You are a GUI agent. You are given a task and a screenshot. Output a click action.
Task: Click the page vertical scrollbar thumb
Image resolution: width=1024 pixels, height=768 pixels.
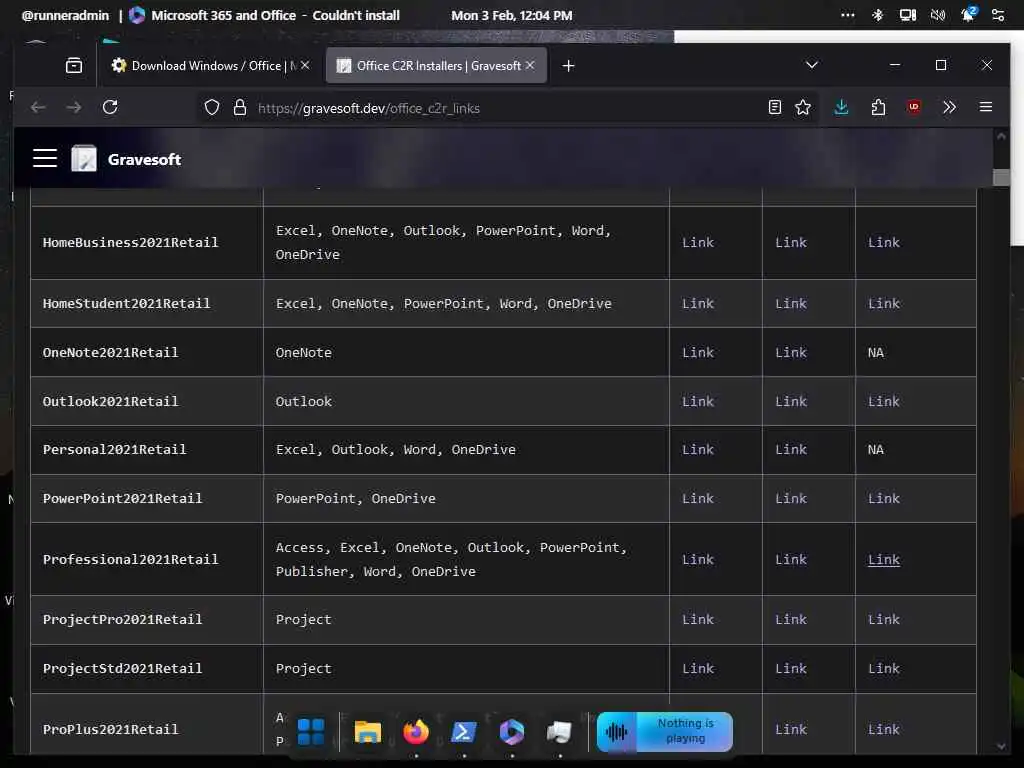[1000, 177]
